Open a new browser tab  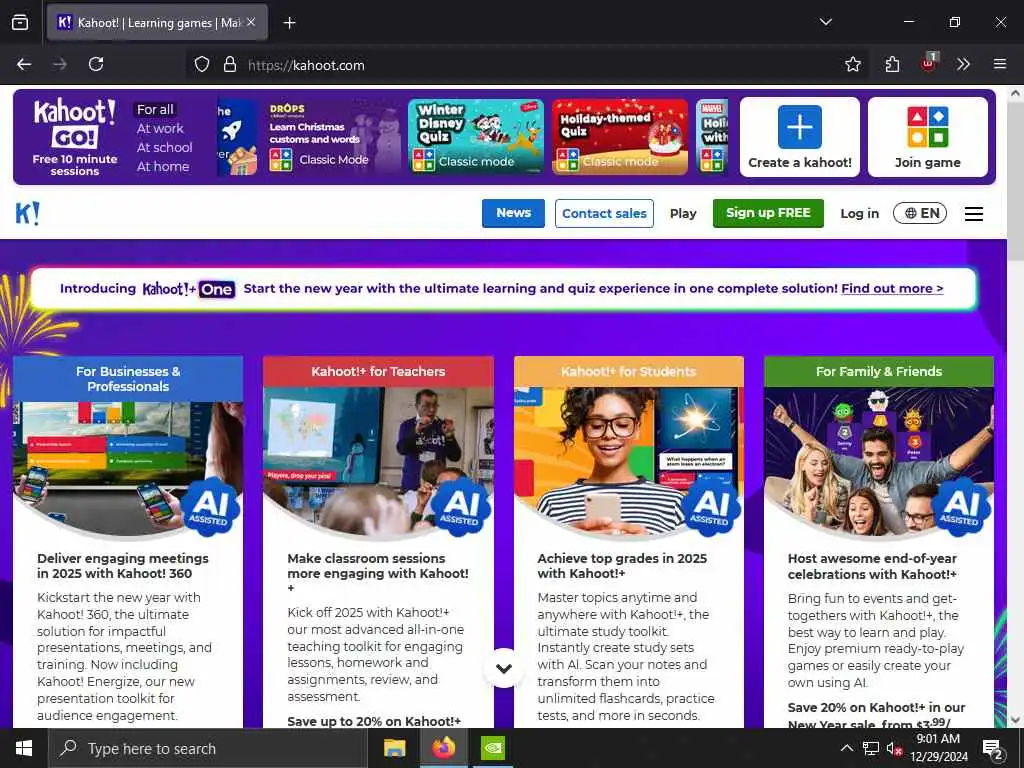click(x=289, y=23)
